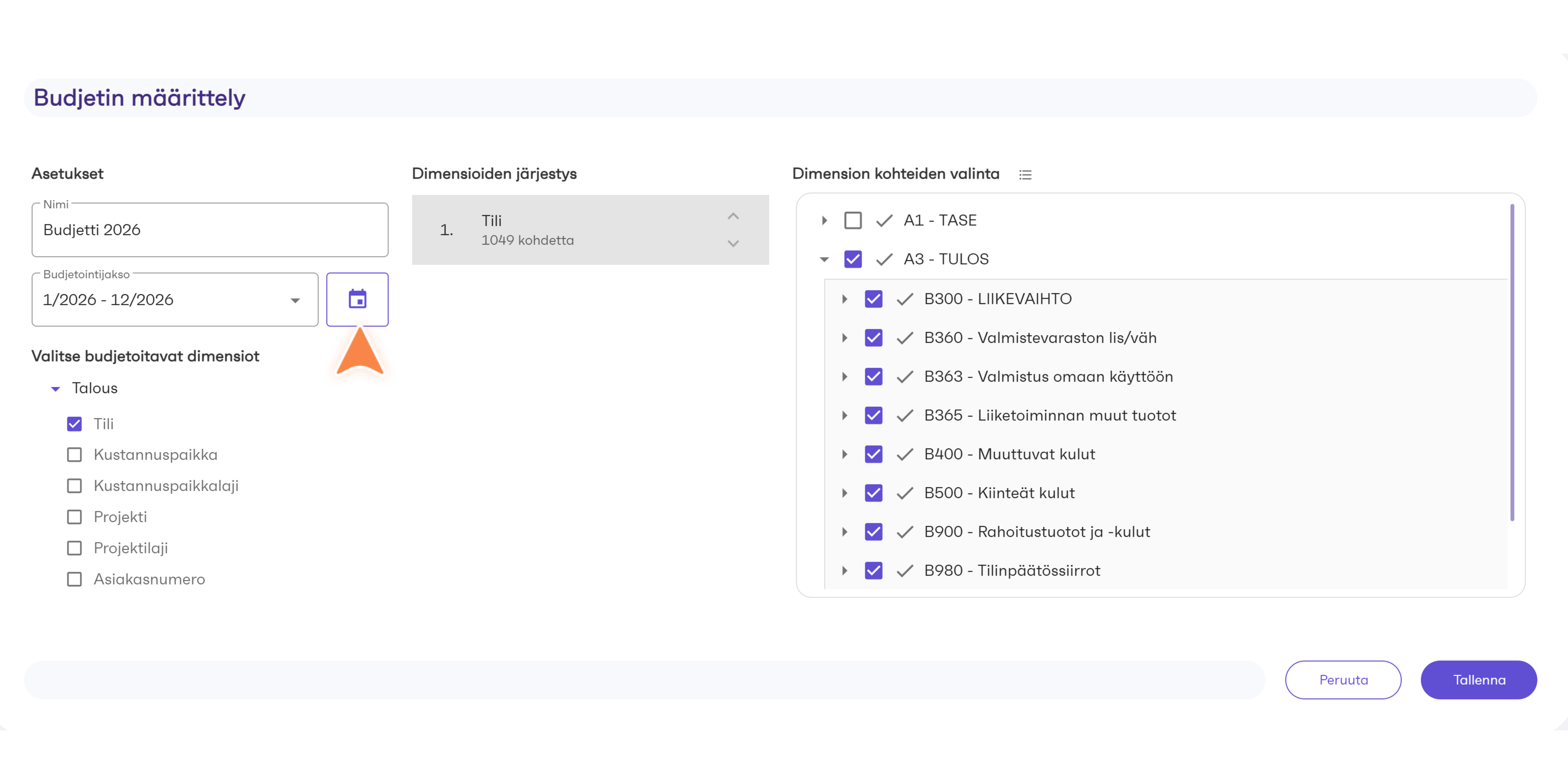Uncheck B400 - Muuttuvat kulut checkbox
This screenshot has height=784, width=1568.
(x=873, y=454)
